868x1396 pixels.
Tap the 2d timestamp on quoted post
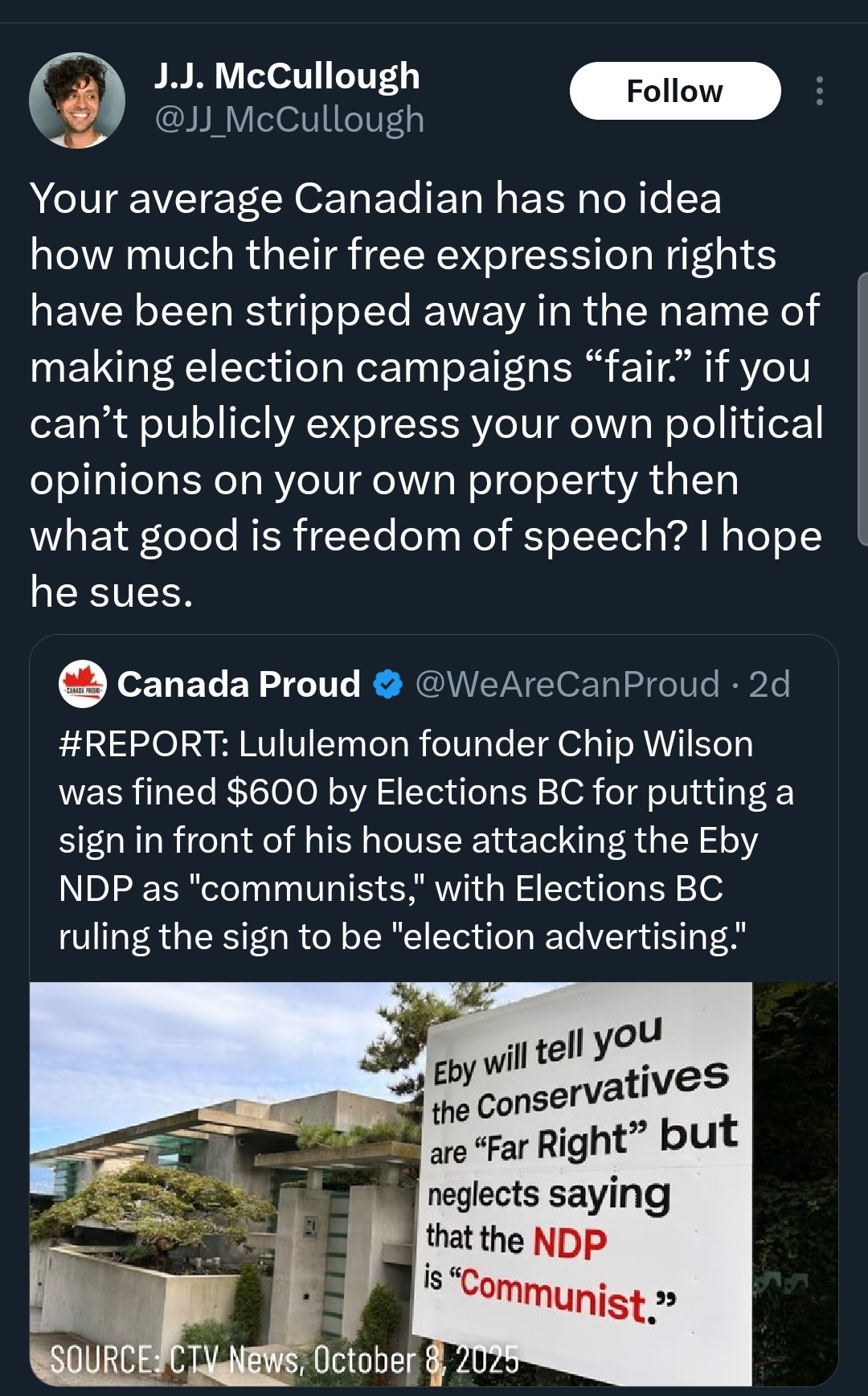[770, 685]
